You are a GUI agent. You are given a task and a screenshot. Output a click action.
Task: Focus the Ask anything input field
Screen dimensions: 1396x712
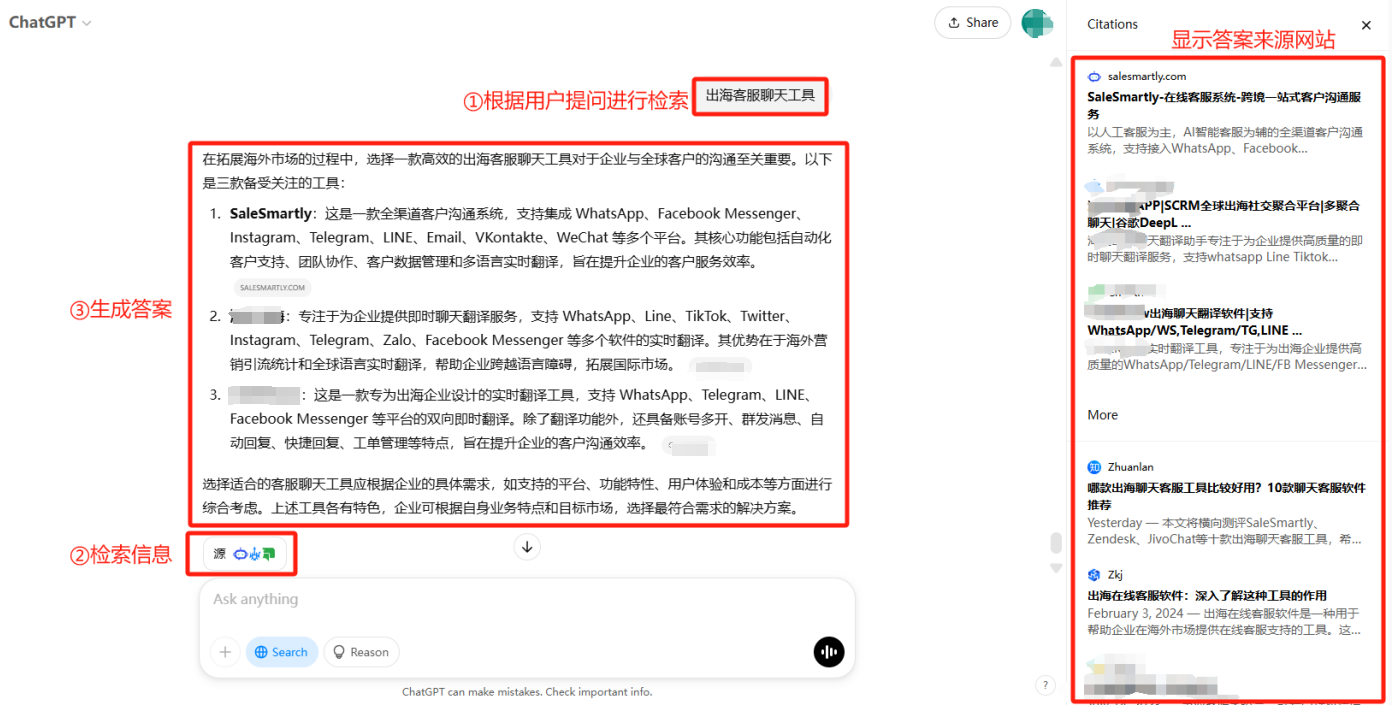(527, 600)
